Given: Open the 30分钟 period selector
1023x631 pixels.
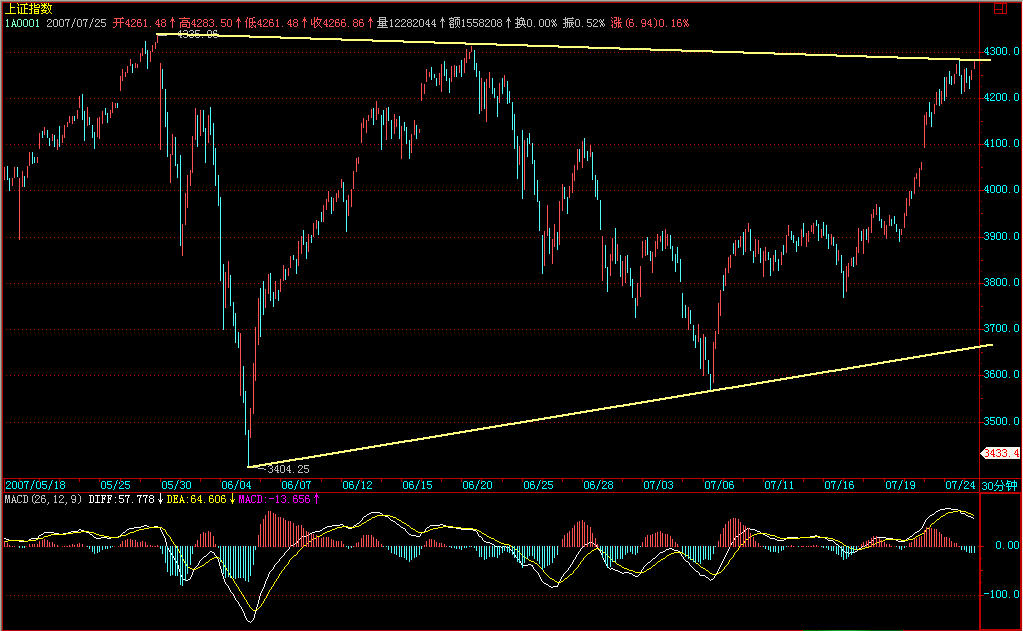Looking at the screenshot, I should (x=1001, y=485).
